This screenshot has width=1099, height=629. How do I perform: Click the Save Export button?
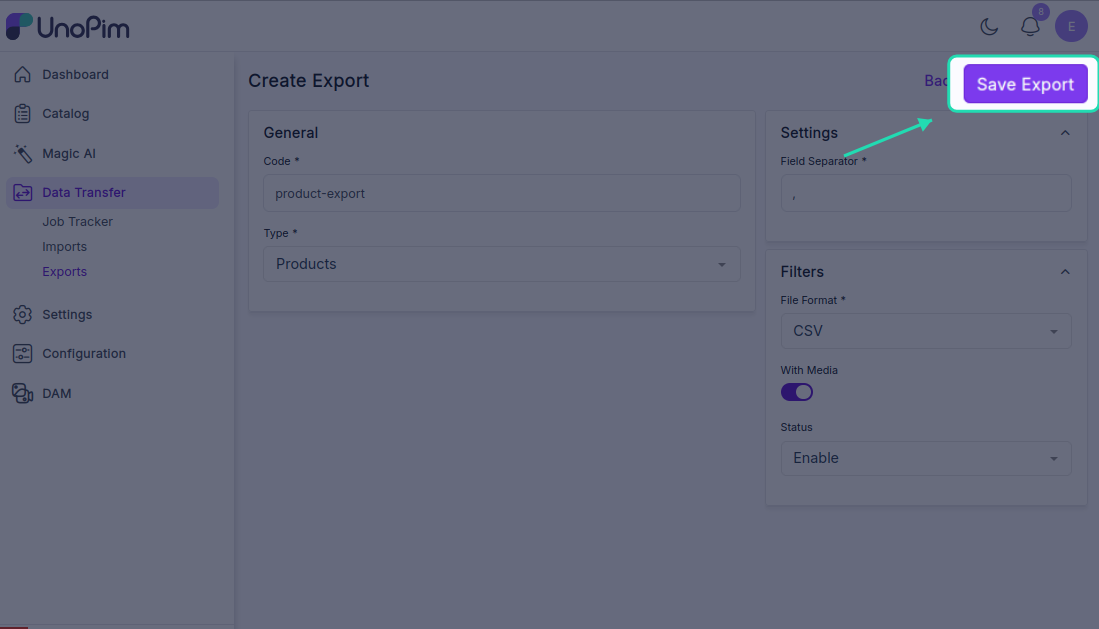pos(1025,84)
